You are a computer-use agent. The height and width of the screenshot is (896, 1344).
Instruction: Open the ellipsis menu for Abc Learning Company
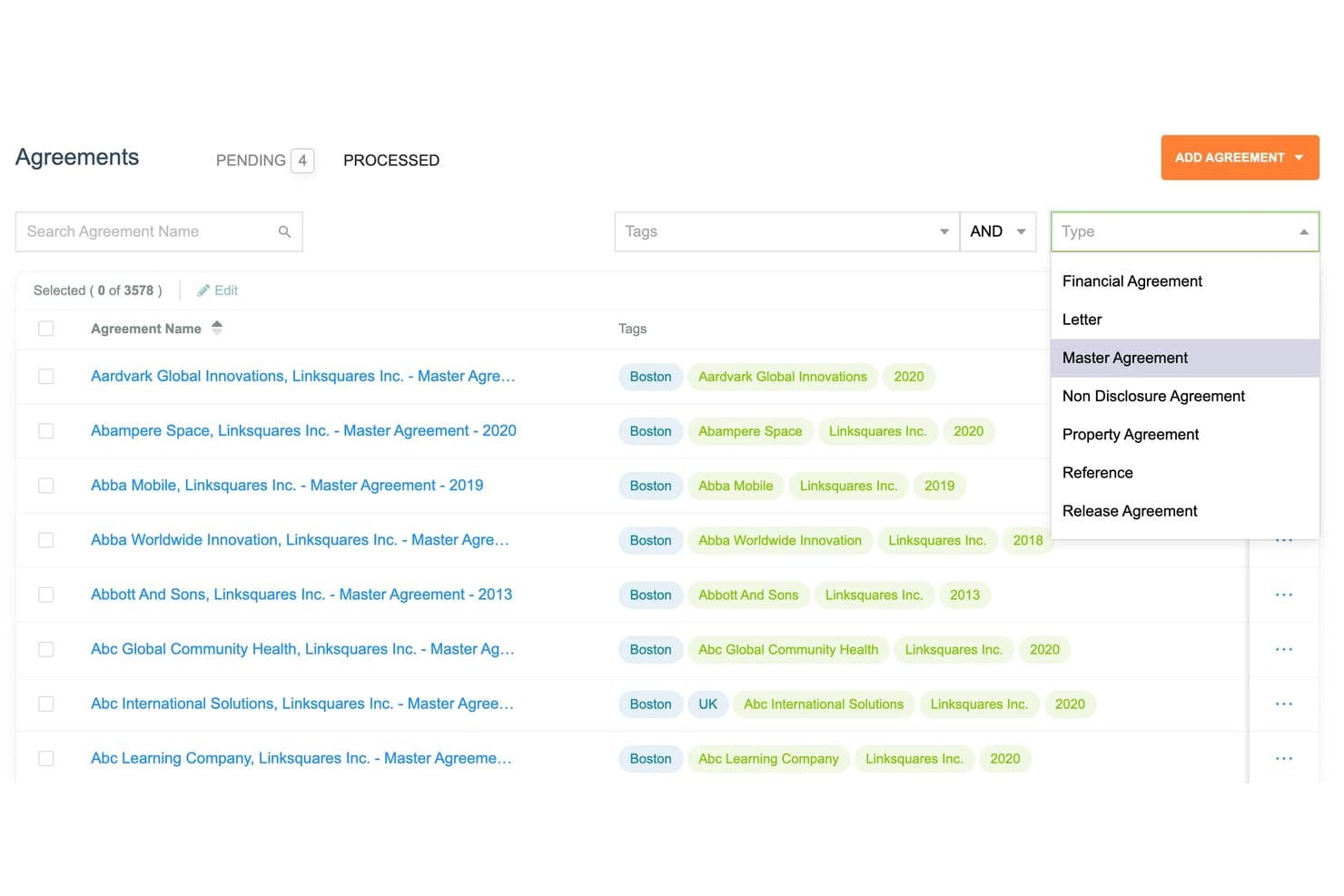click(1283, 758)
